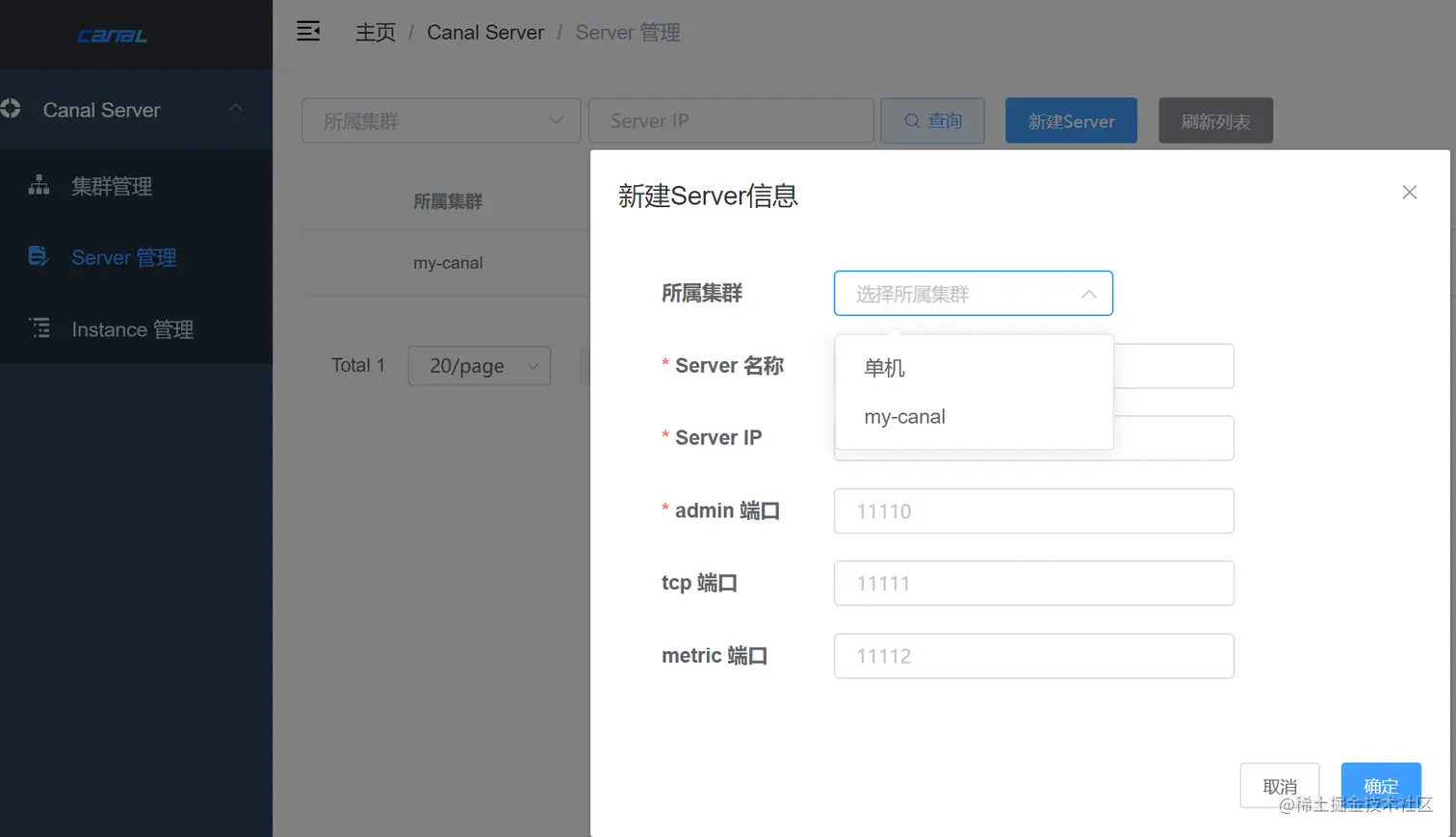Close the 新建Server信息 dialog with X
This screenshot has width=1456, height=837.
pyautogui.click(x=1410, y=193)
